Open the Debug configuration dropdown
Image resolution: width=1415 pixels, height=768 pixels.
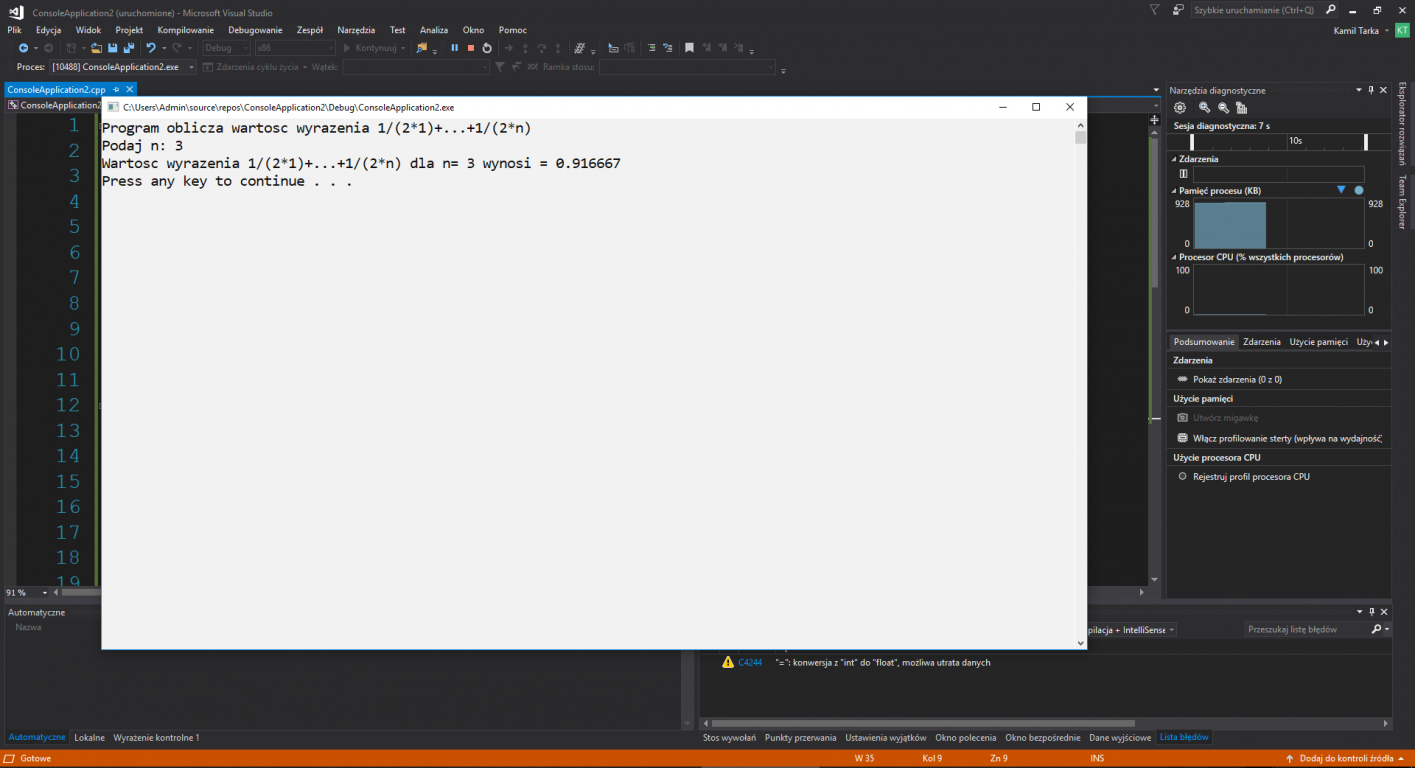[227, 48]
